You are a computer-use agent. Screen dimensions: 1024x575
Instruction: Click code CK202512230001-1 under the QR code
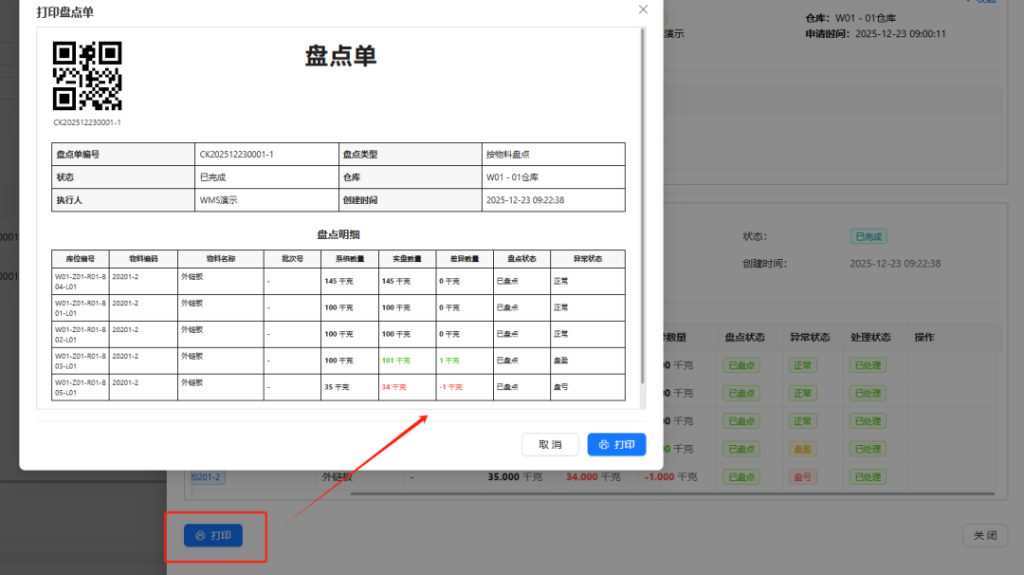click(87, 122)
